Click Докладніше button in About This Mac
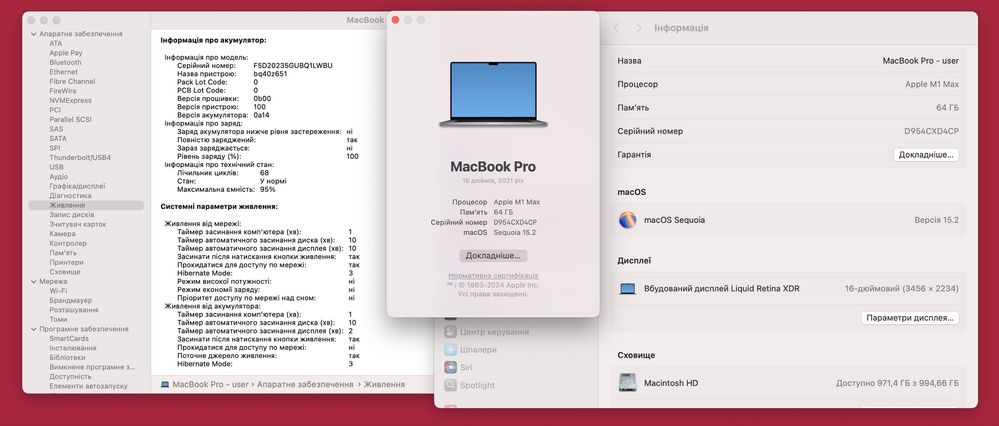The width and height of the screenshot is (999, 426). tap(493, 255)
